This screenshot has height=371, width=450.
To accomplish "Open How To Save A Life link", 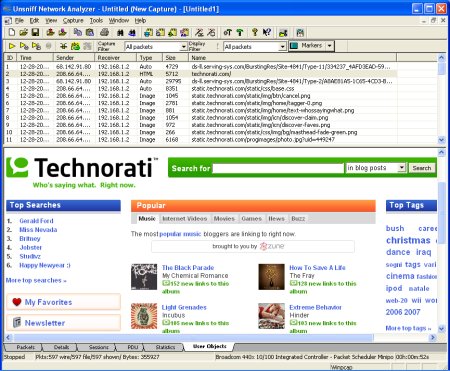I will (x=317, y=267).
